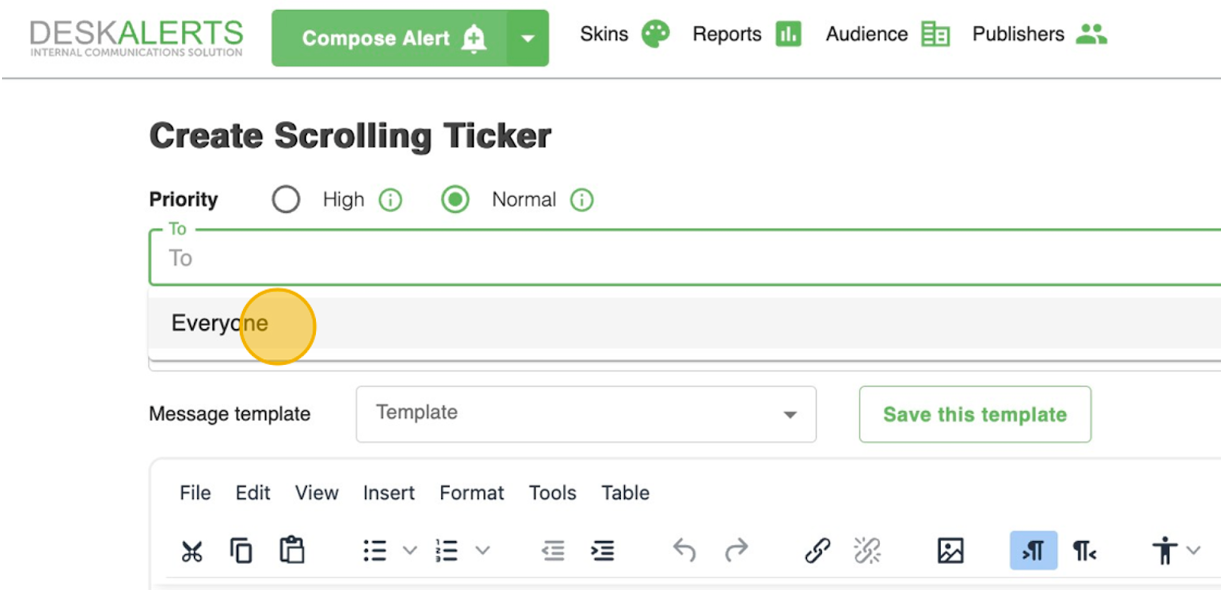Screen dimensions: 1228x590
Task: Click the undo arrow icon
Action: (x=684, y=550)
